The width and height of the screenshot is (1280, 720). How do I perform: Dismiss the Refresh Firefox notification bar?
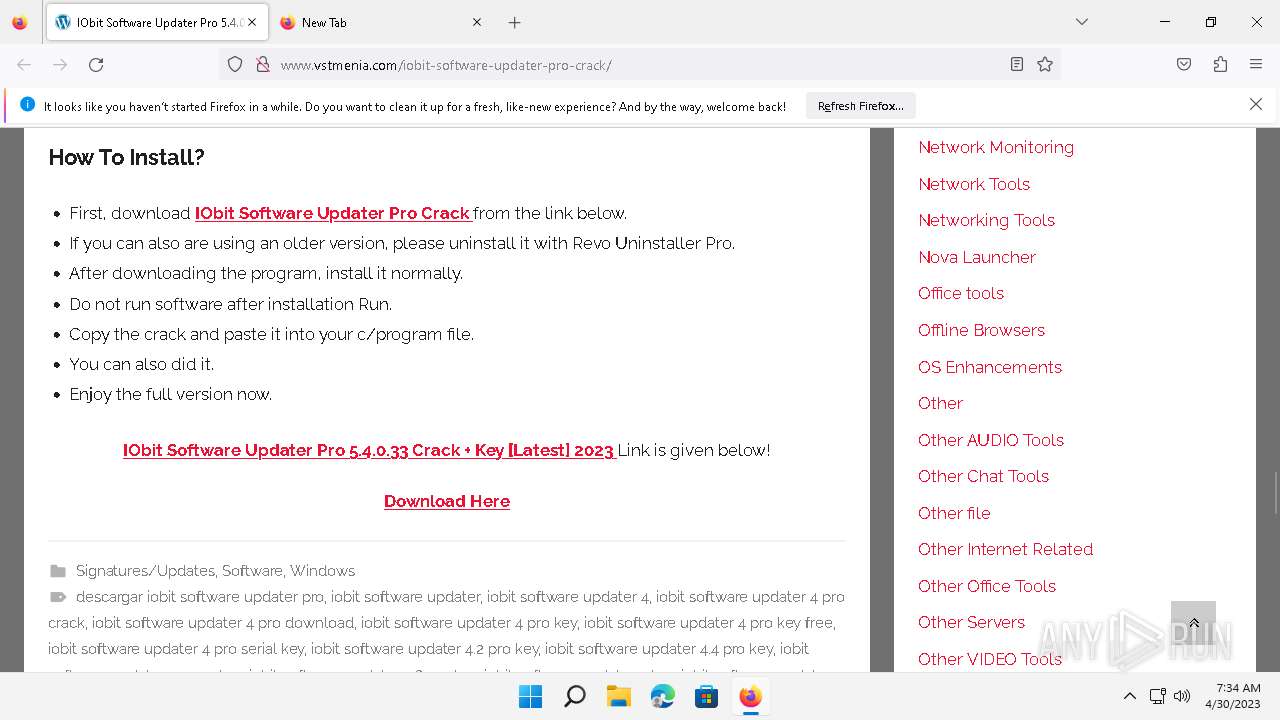coord(1256,104)
